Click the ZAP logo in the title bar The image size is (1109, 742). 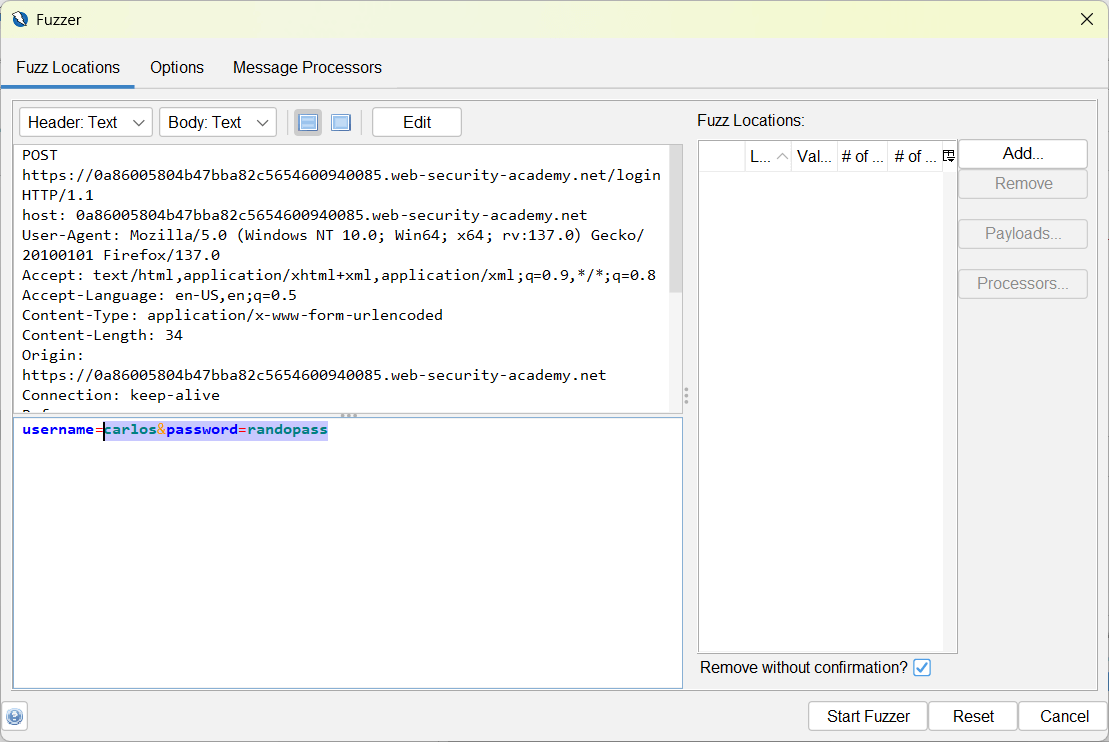pyautogui.click(x=19, y=19)
